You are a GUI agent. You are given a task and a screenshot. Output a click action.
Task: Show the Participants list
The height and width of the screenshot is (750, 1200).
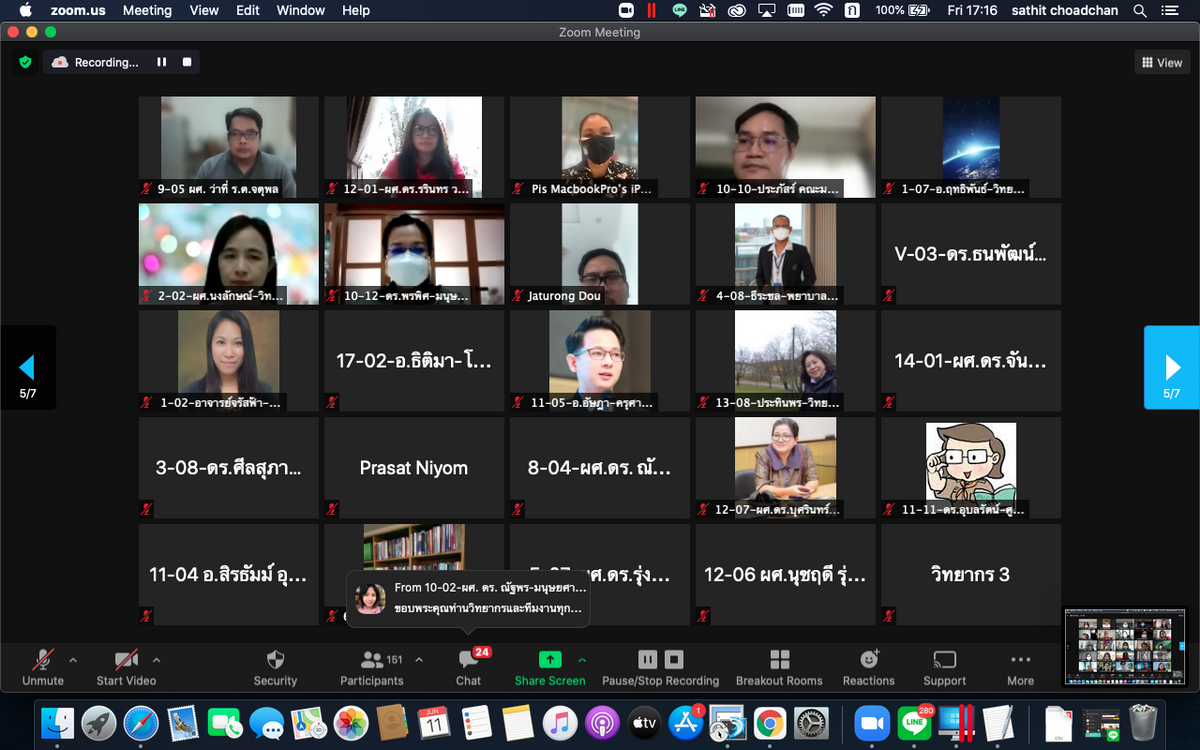371,668
